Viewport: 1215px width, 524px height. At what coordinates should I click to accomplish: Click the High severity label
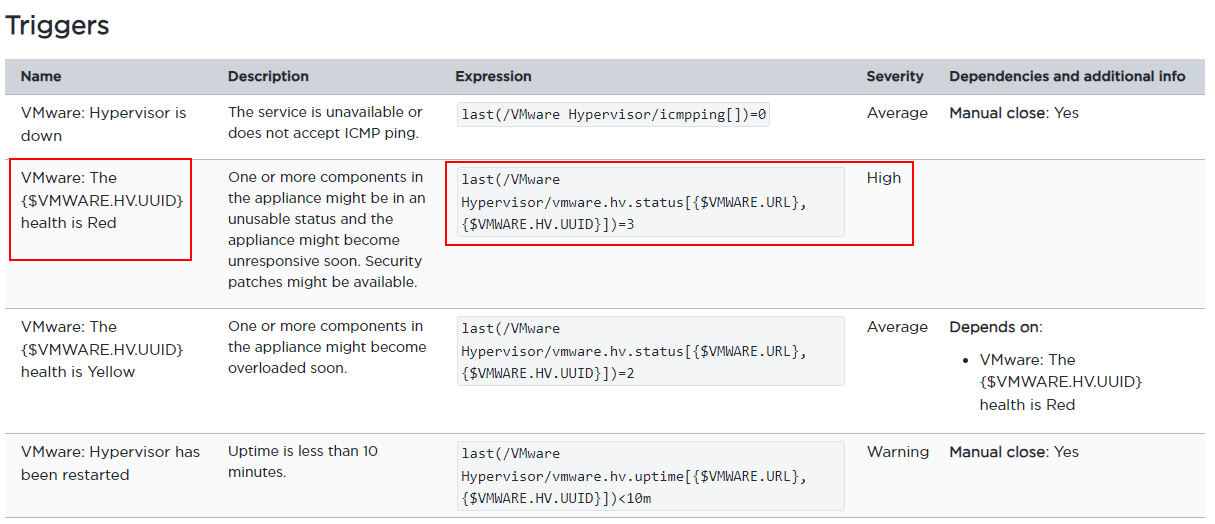[x=884, y=178]
